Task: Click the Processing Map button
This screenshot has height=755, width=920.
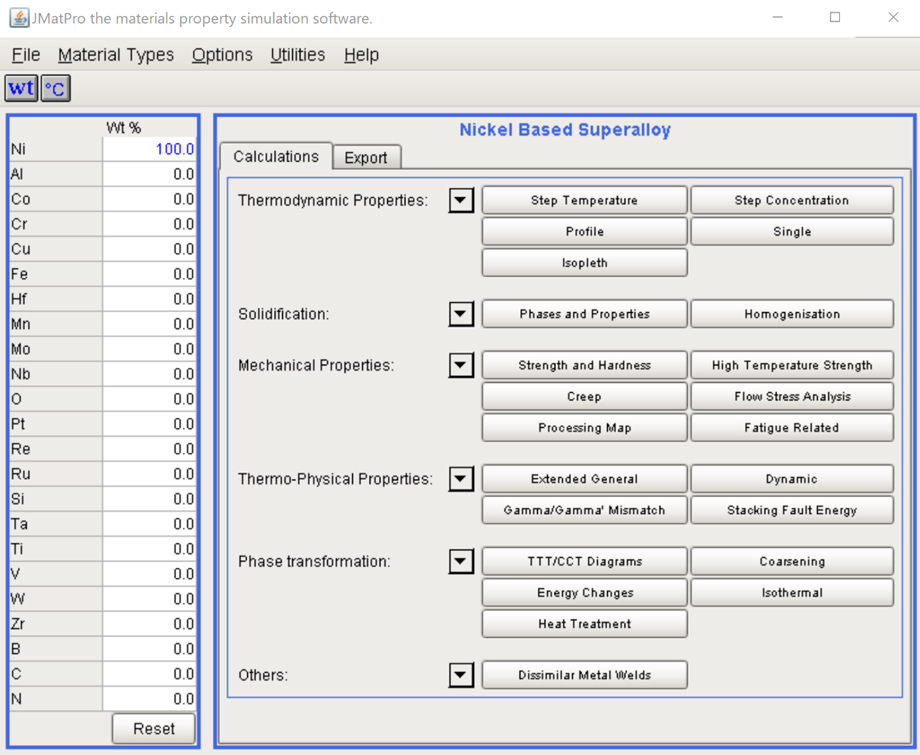Action: (x=584, y=428)
